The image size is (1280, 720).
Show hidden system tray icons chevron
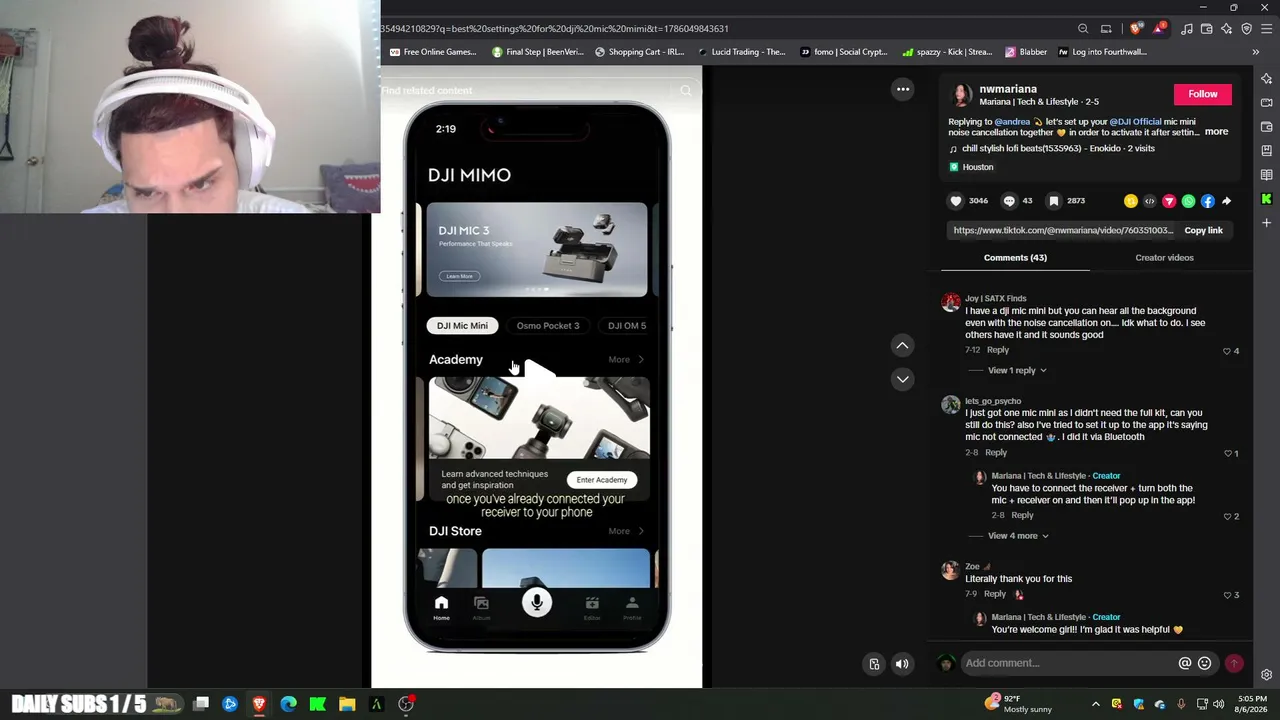[x=1096, y=704]
